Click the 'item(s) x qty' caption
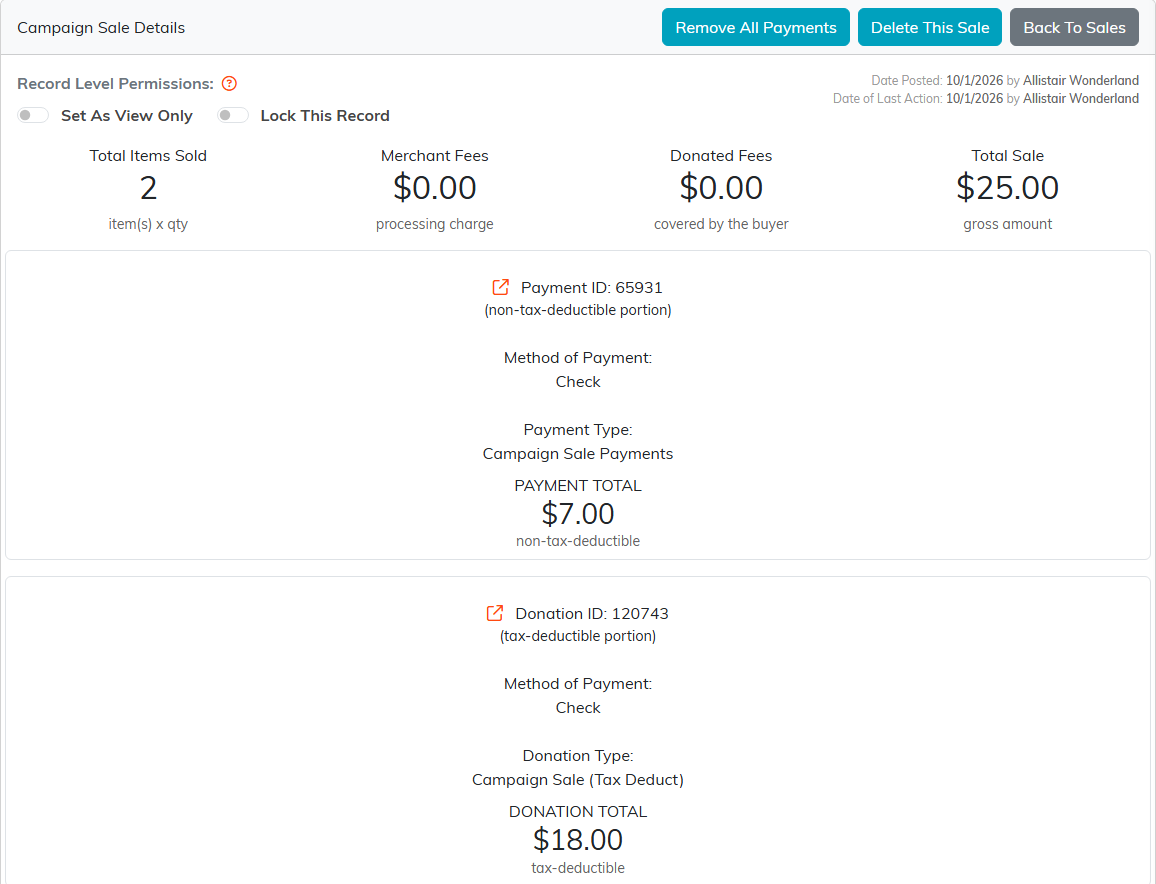 (148, 223)
